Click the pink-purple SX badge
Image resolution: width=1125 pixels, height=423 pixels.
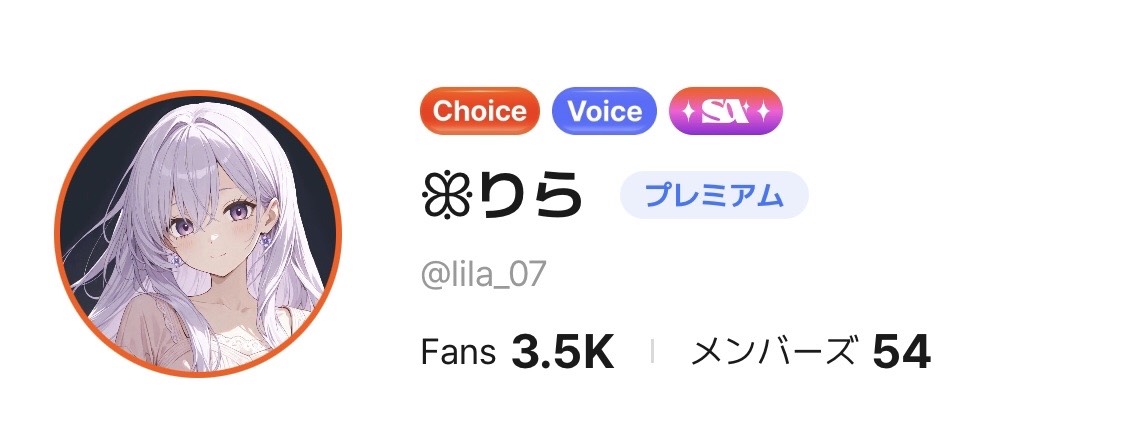(725, 110)
